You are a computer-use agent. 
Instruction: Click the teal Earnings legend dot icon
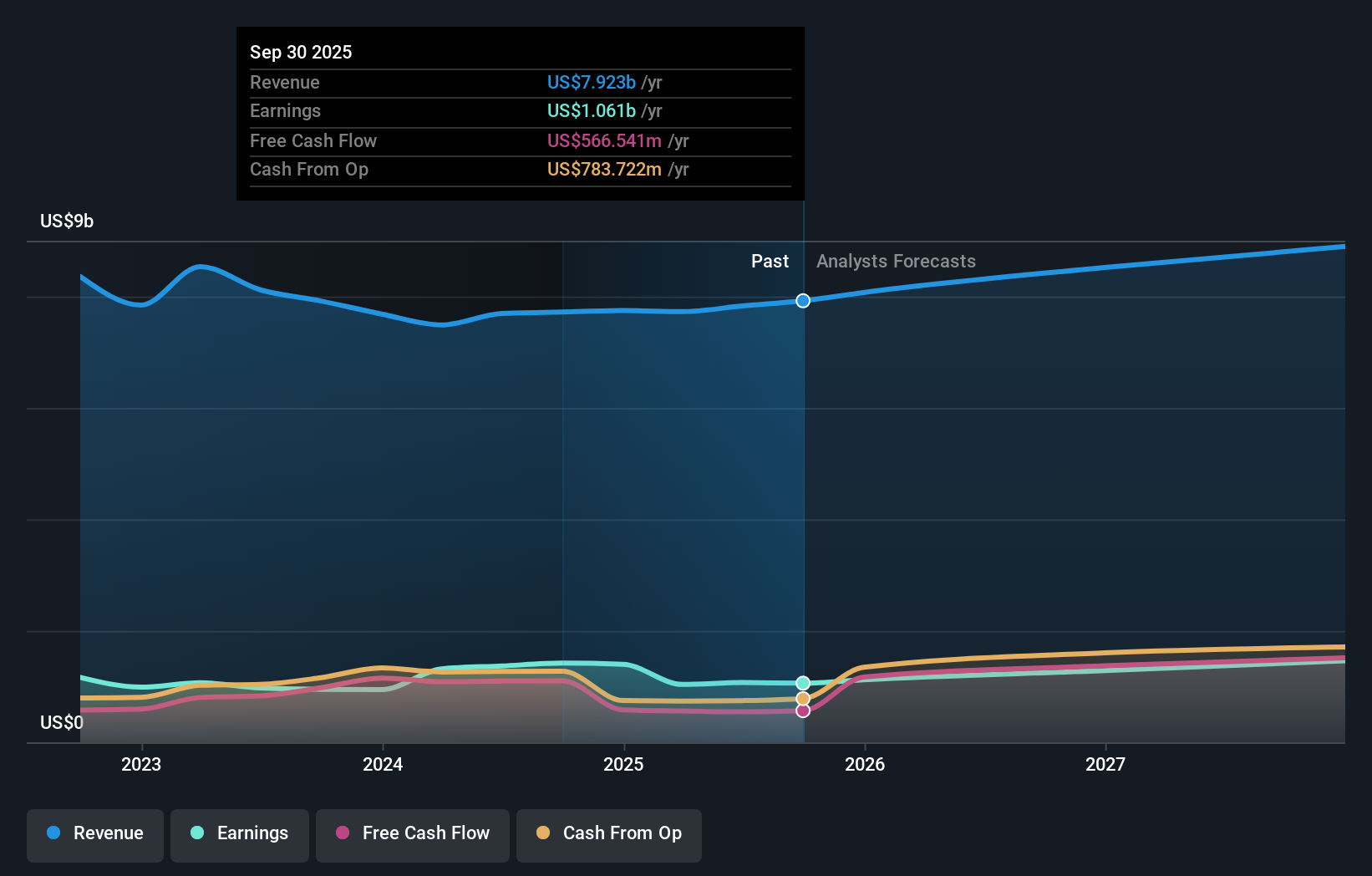[x=196, y=833]
